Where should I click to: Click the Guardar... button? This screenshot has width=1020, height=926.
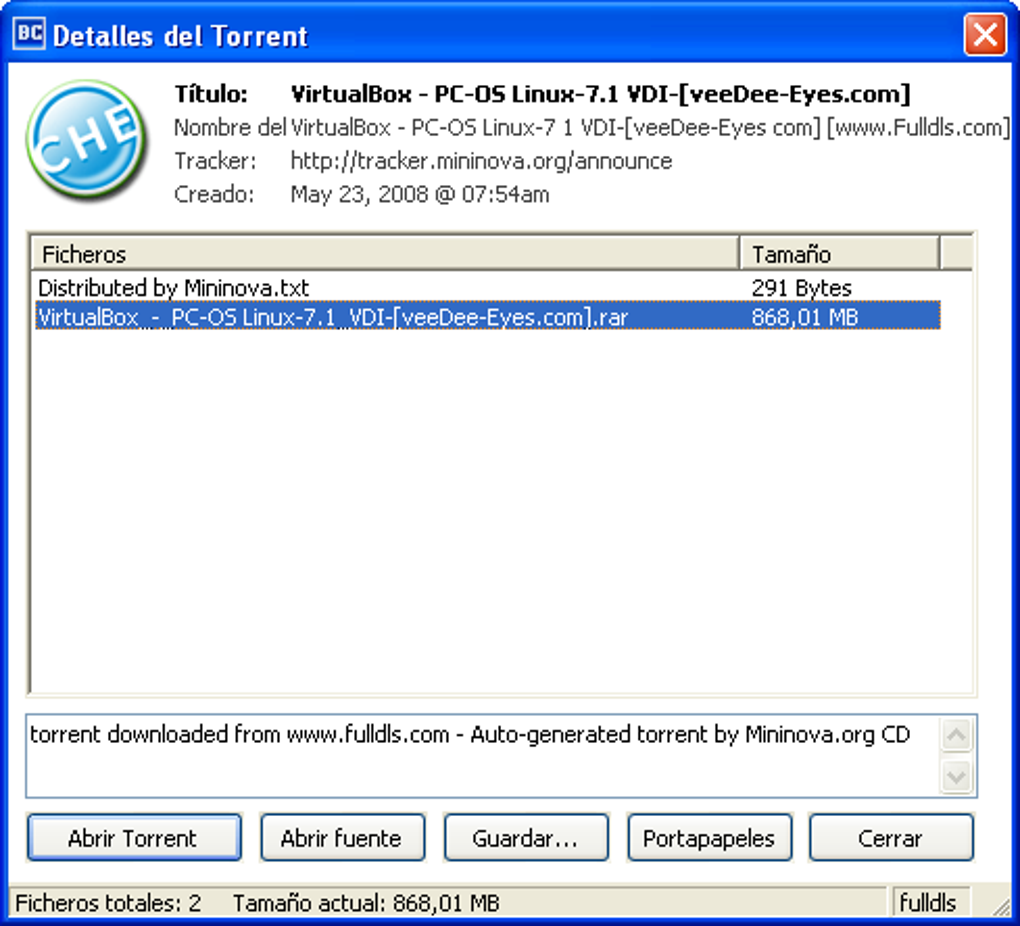[526, 837]
